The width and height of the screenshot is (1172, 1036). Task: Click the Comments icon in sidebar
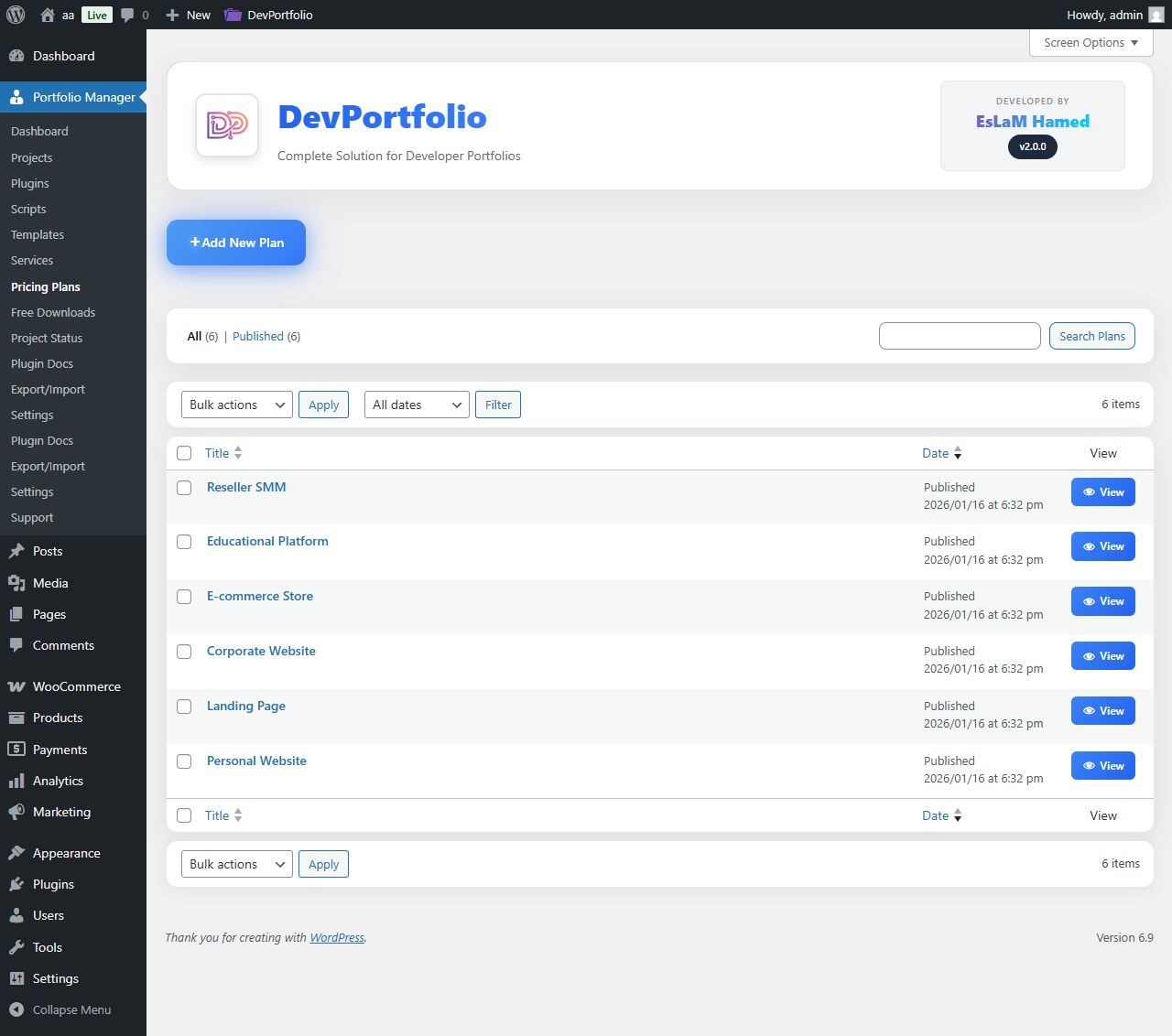pyautogui.click(x=16, y=645)
